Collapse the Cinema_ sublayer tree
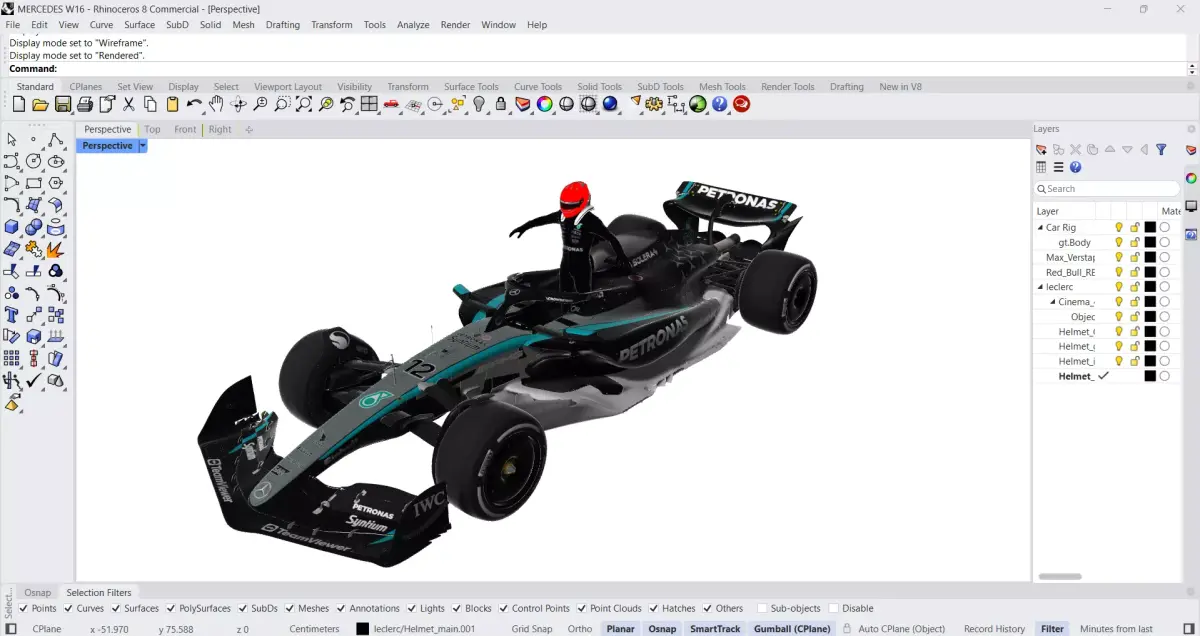 pos(1053,302)
